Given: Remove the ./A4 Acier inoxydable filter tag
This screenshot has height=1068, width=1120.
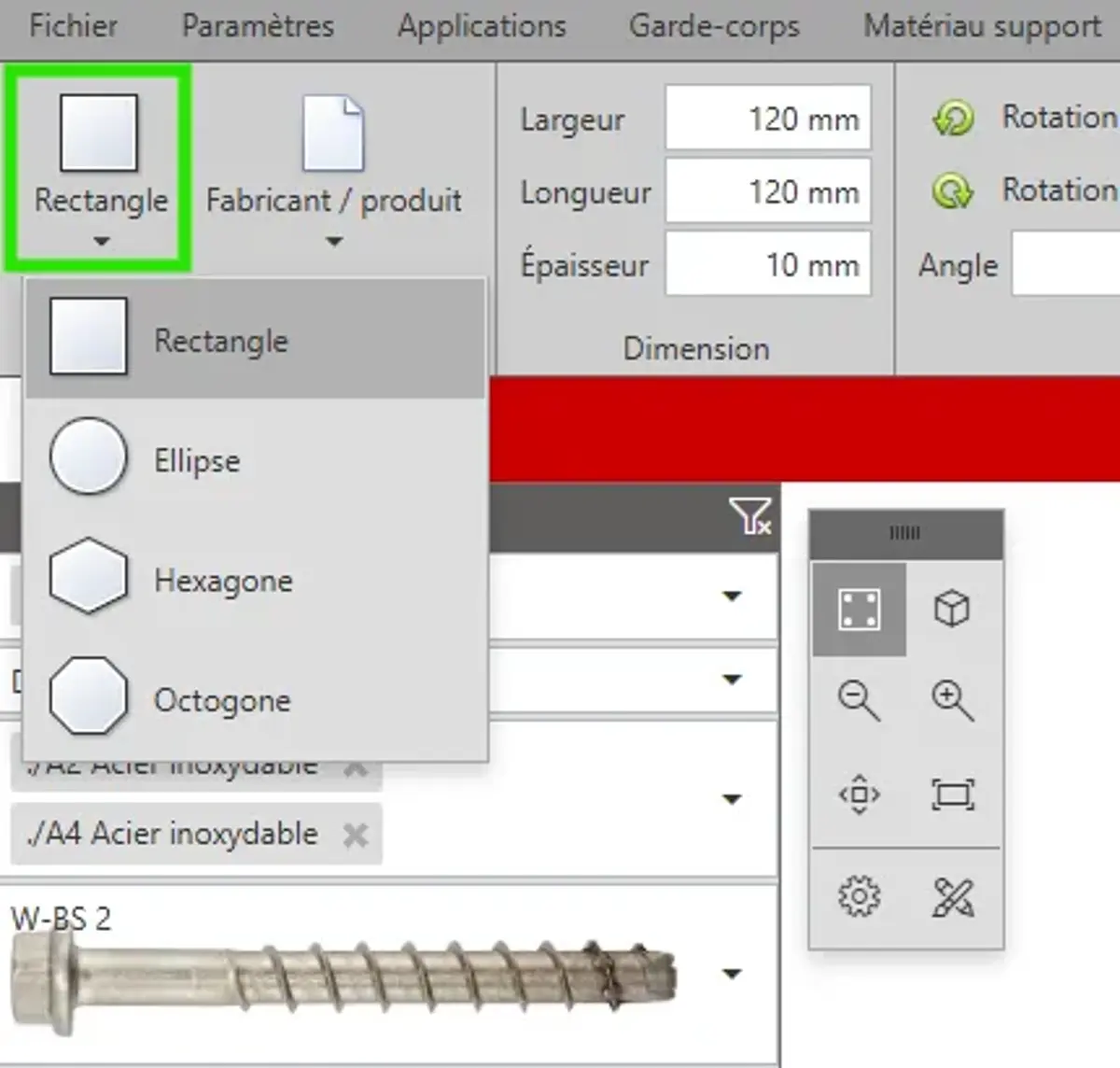Looking at the screenshot, I should click(x=355, y=835).
